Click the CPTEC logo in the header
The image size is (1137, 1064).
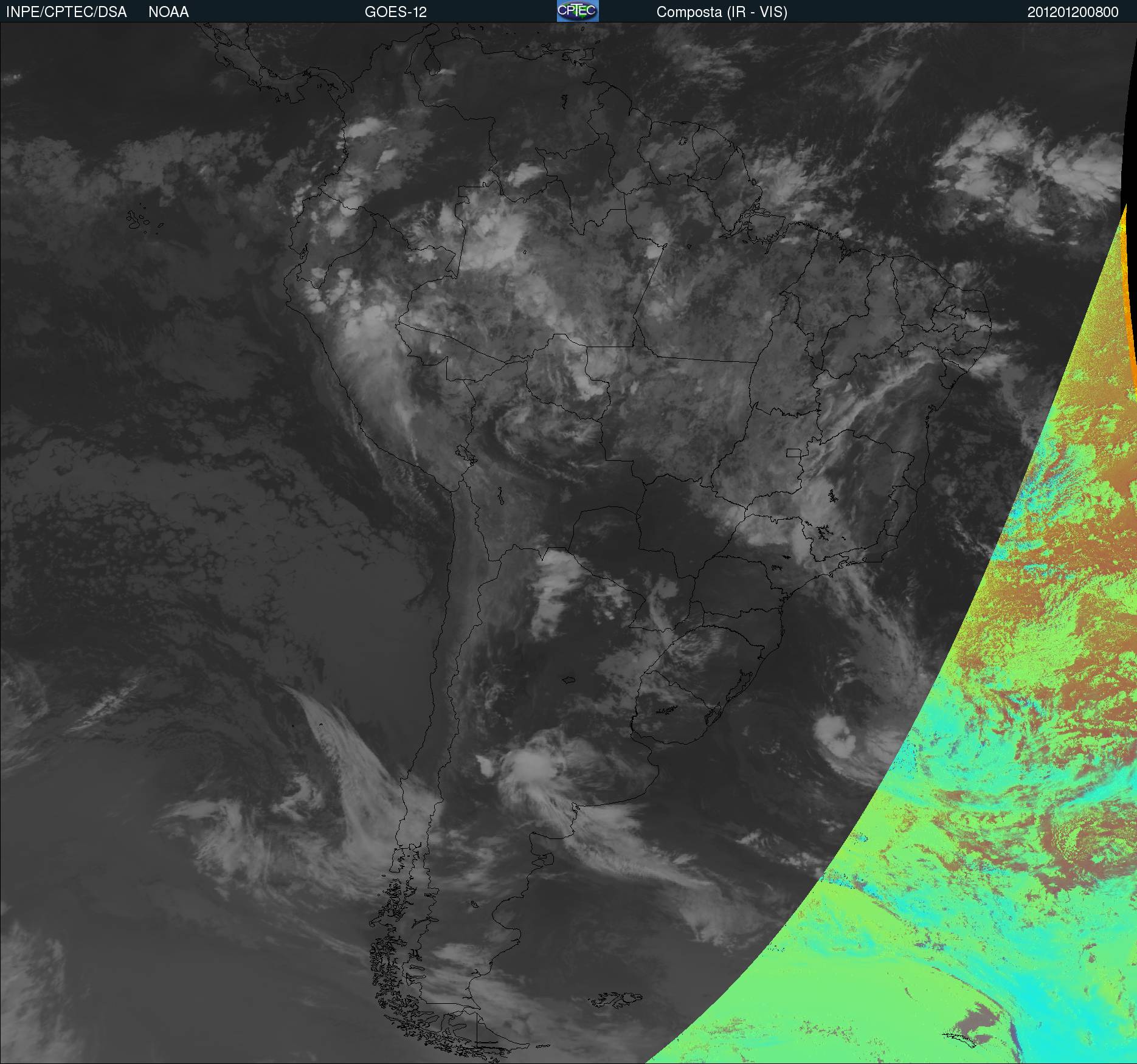pos(578,11)
